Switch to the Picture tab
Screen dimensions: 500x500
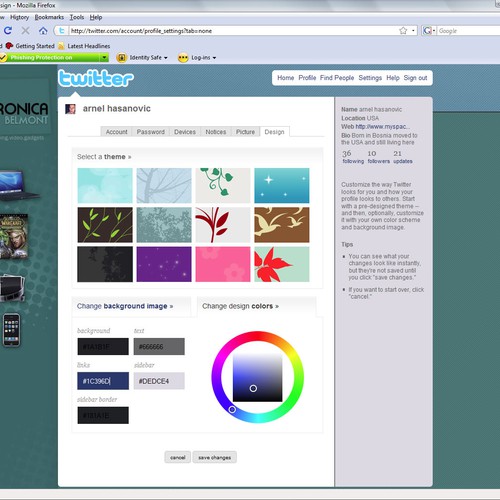(245, 132)
